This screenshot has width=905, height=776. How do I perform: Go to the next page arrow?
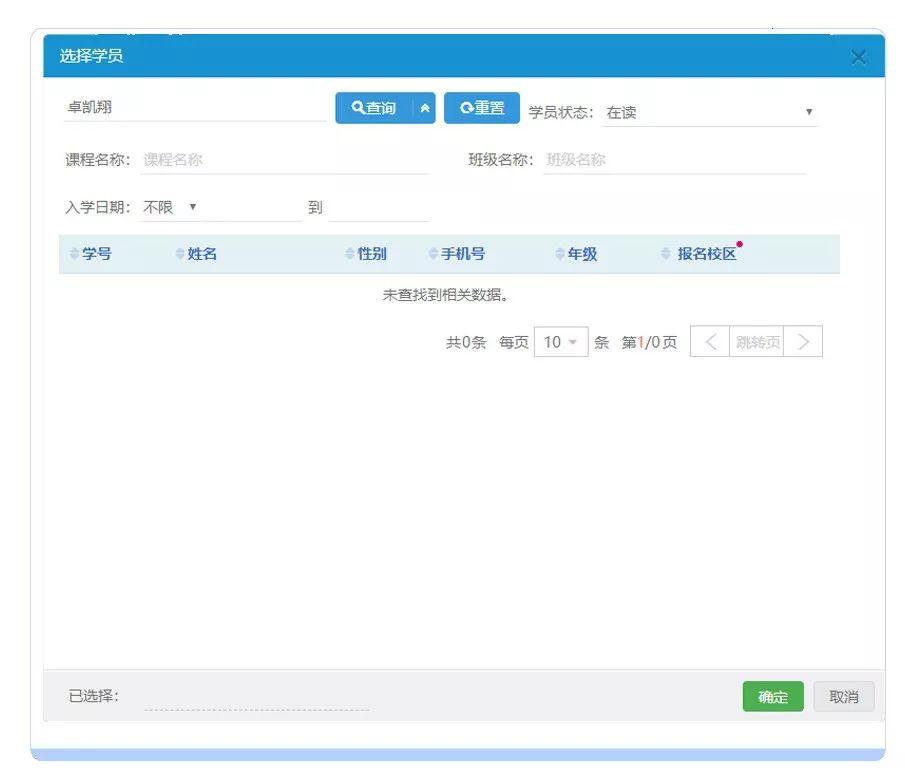point(803,342)
